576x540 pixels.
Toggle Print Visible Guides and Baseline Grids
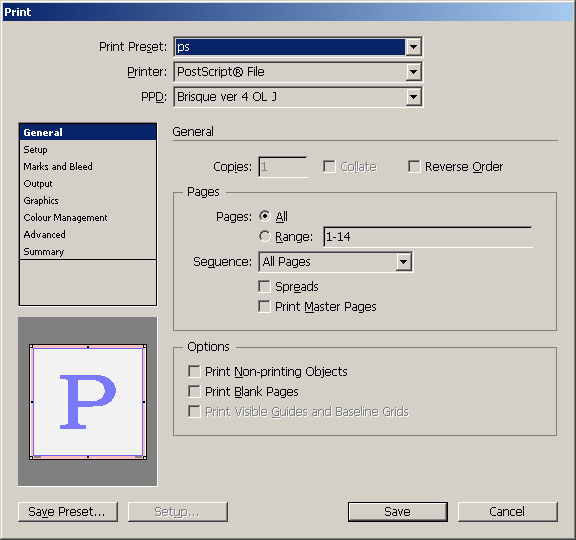point(194,411)
